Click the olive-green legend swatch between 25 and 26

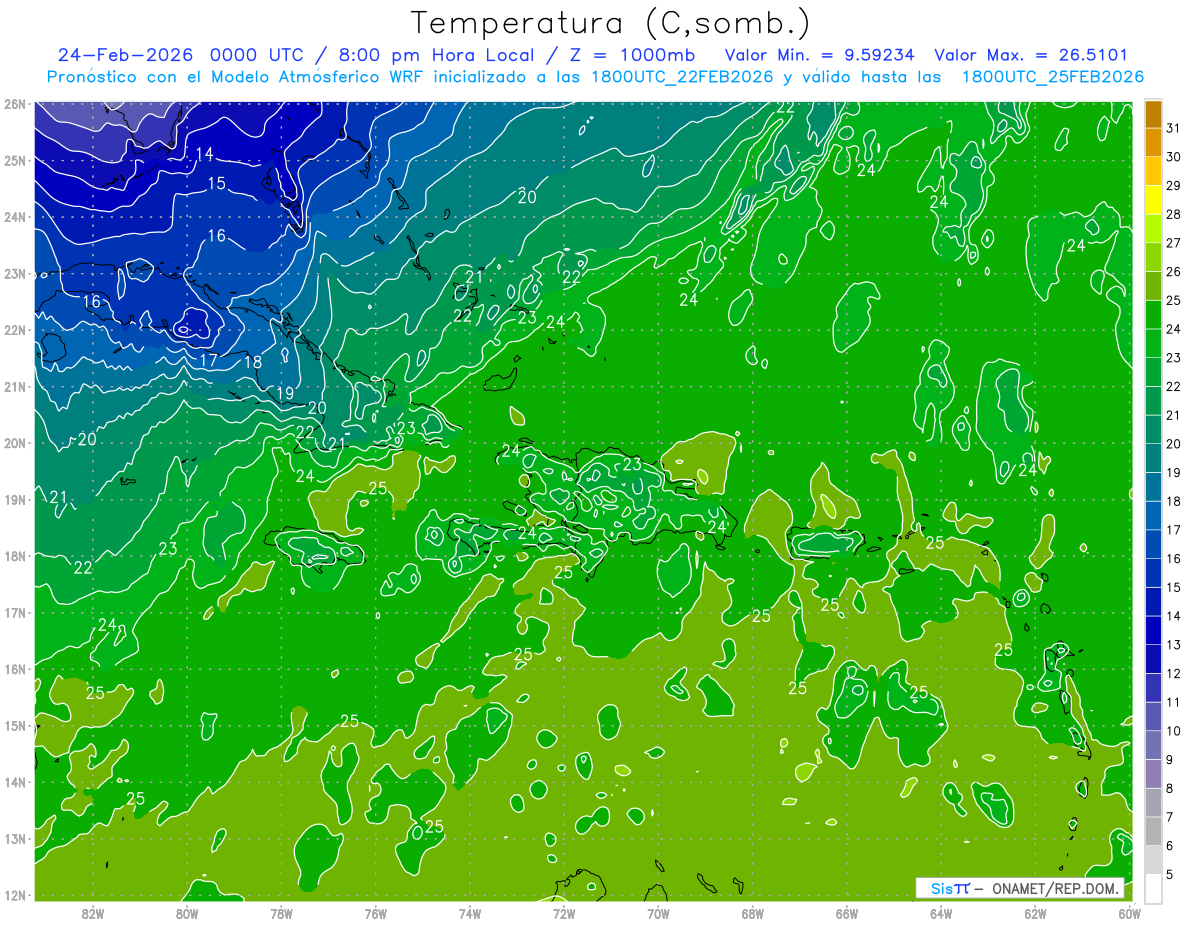click(x=1153, y=287)
